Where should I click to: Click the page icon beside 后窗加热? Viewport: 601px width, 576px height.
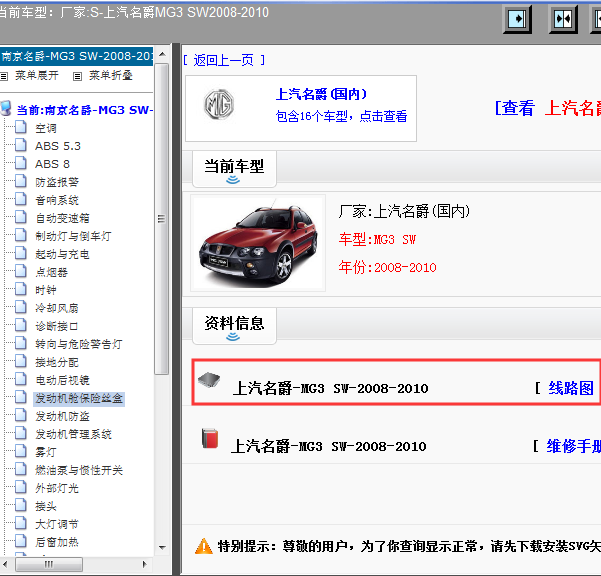tap(21, 541)
